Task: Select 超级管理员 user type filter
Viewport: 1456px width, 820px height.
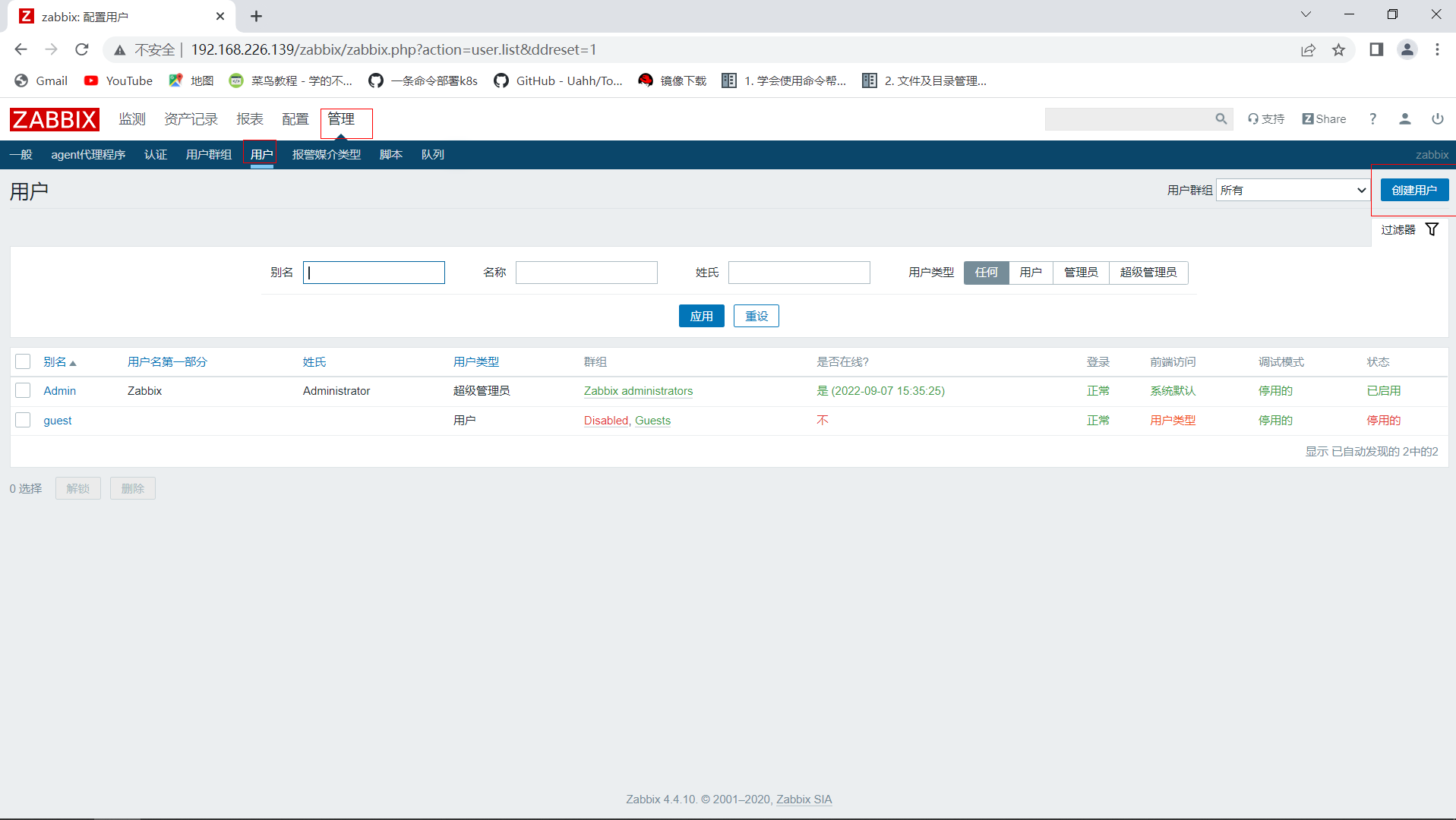Action: pos(1148,273)
